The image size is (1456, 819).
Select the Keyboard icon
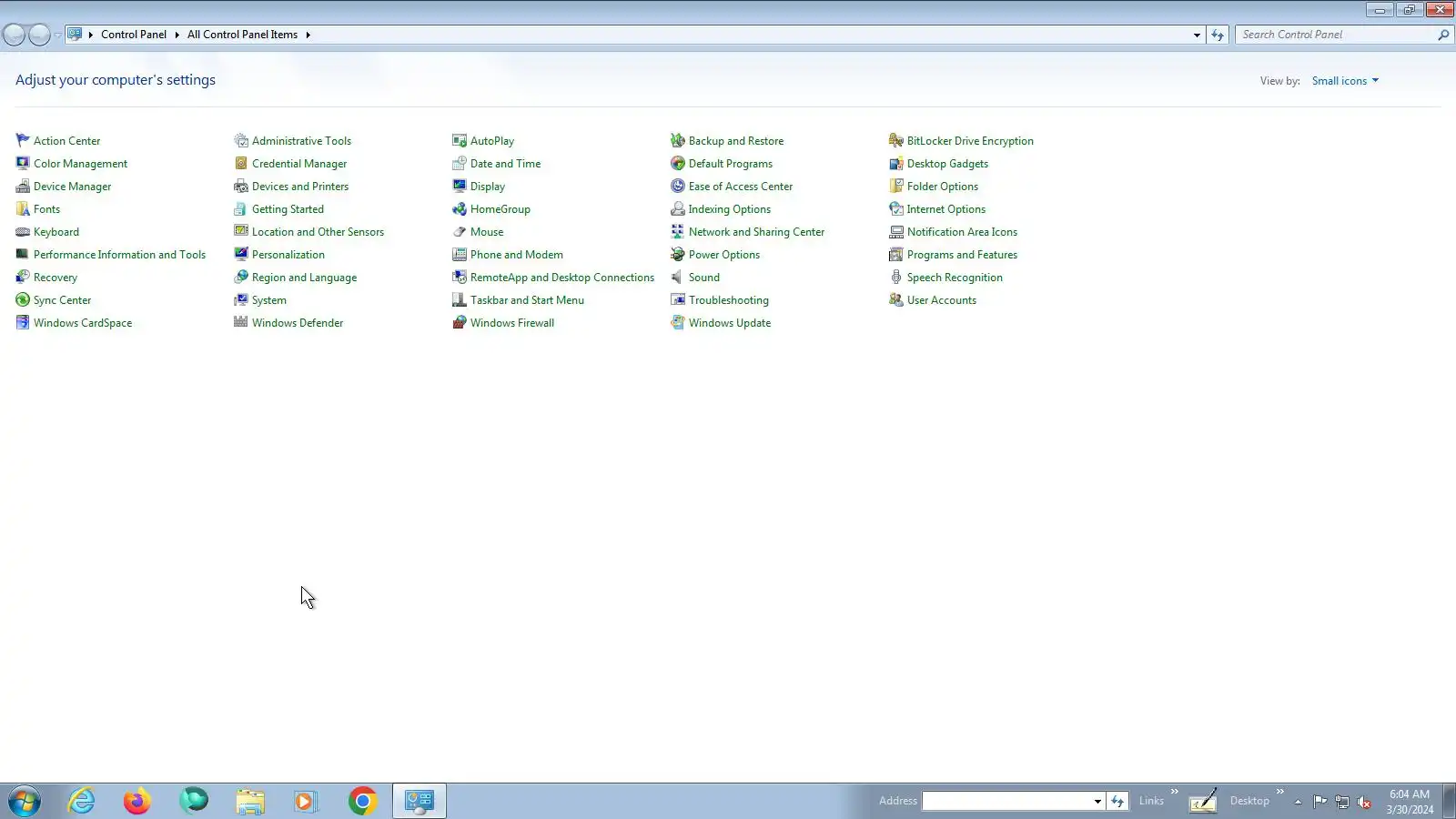23,231
